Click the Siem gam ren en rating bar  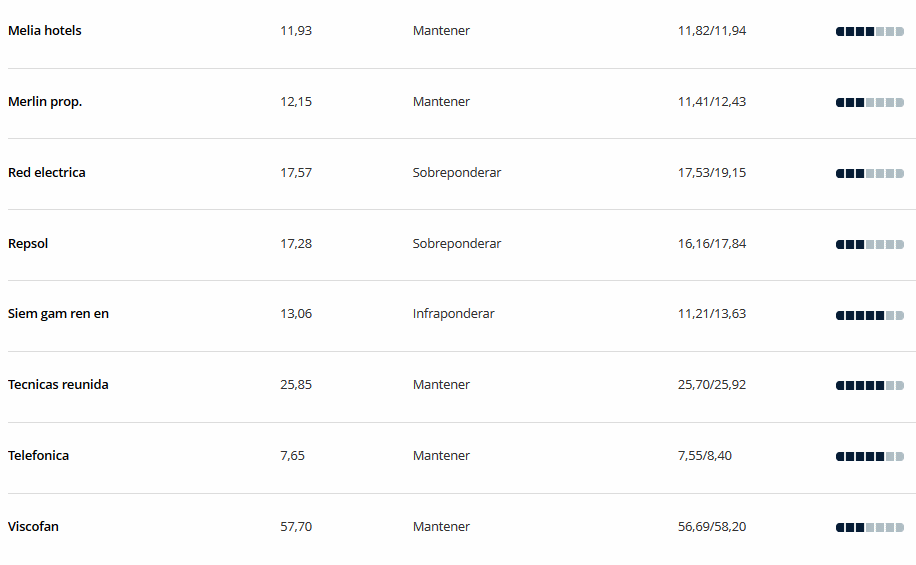pos(870,316)
